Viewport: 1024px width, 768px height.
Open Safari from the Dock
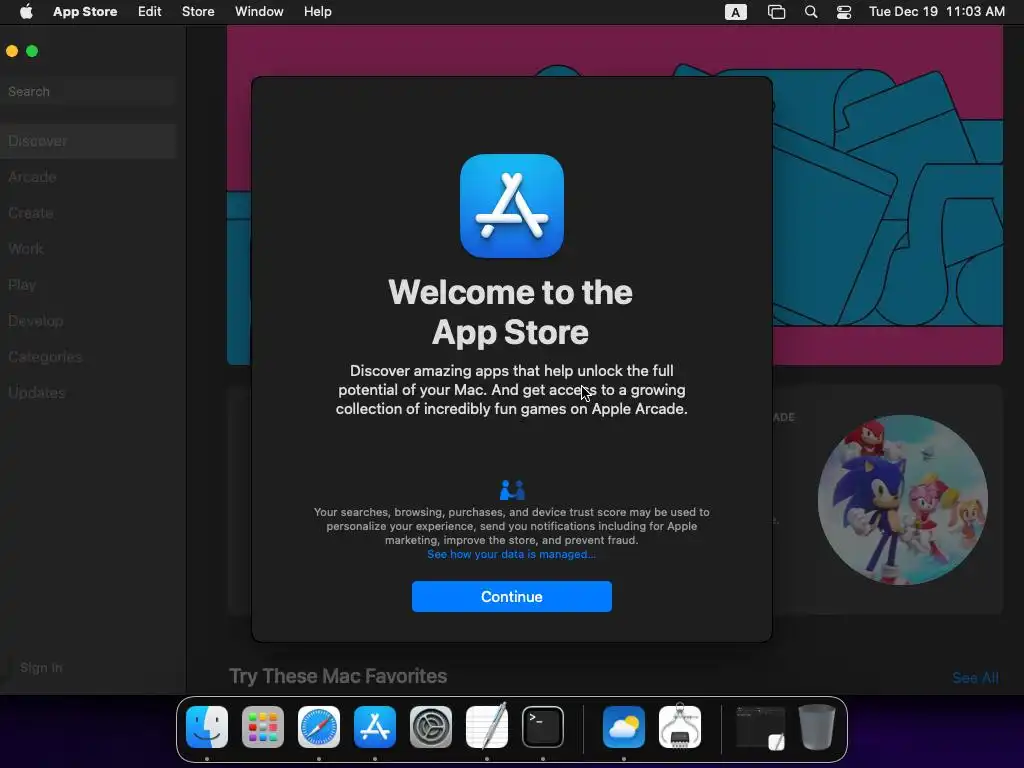click(x=319, y=727)
